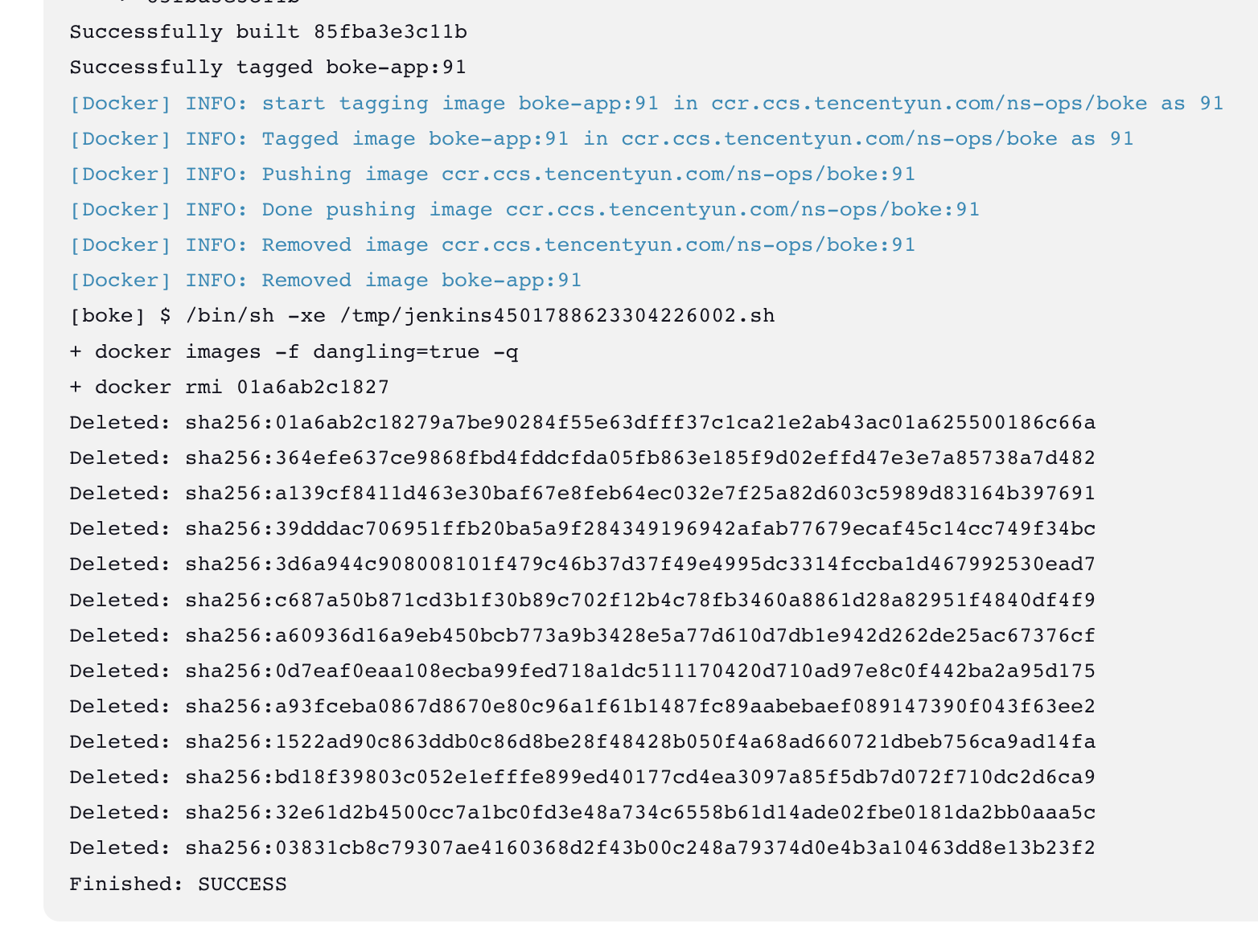The width and height of the screenshot is (1258, 952).
Task: Click the Deleted sha256:0d7eaf0eaa108 line
Action: pos(582,671)
